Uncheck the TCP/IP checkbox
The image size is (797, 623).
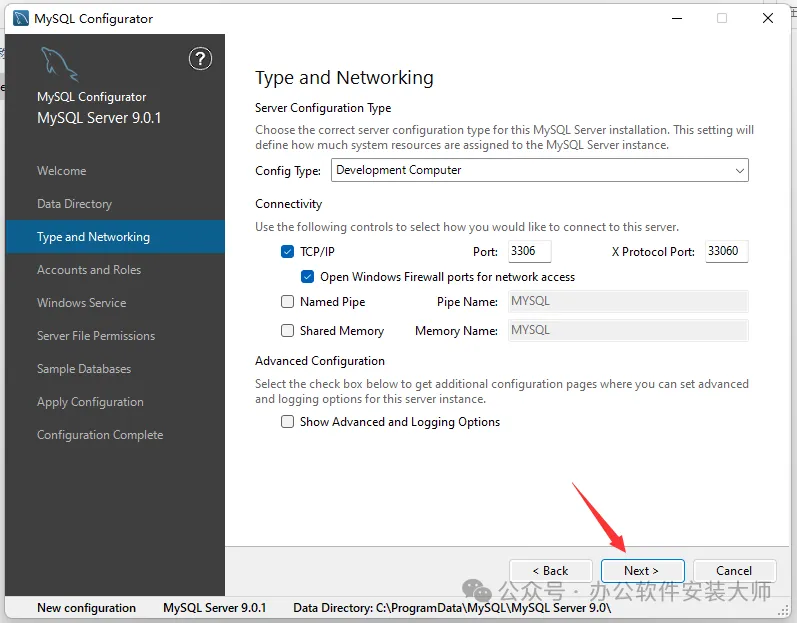click(287, 252)
